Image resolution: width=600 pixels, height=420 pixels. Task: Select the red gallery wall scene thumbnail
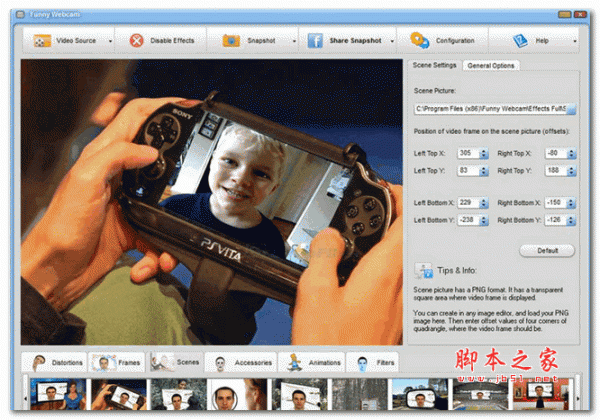[540, 394]
